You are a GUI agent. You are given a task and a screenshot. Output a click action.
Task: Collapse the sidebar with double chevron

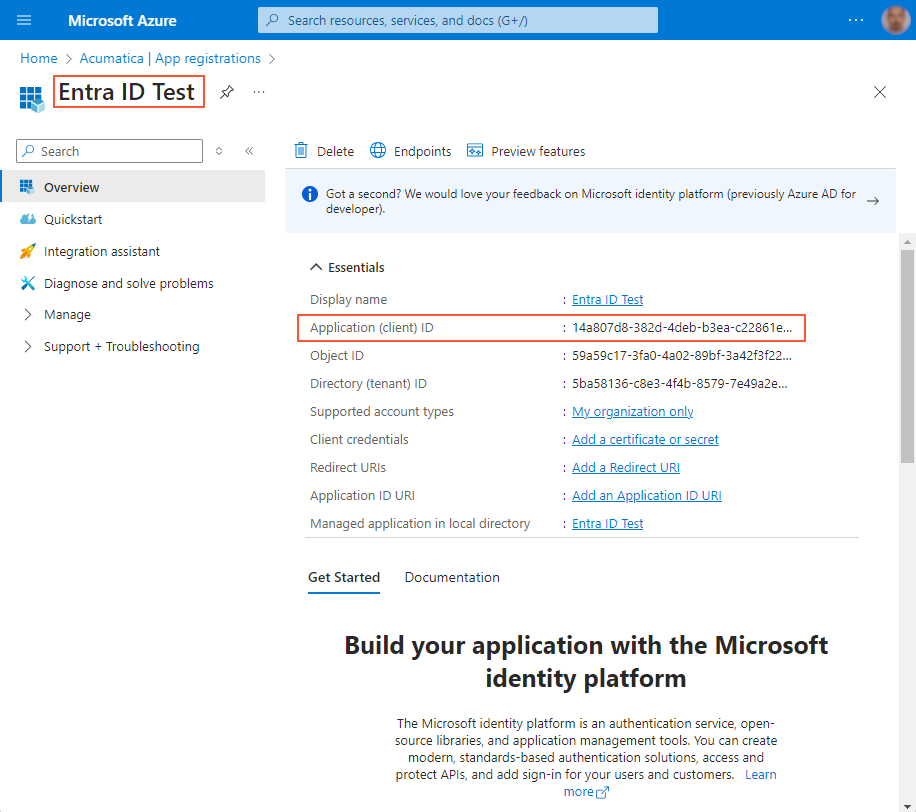click(249, 151)
